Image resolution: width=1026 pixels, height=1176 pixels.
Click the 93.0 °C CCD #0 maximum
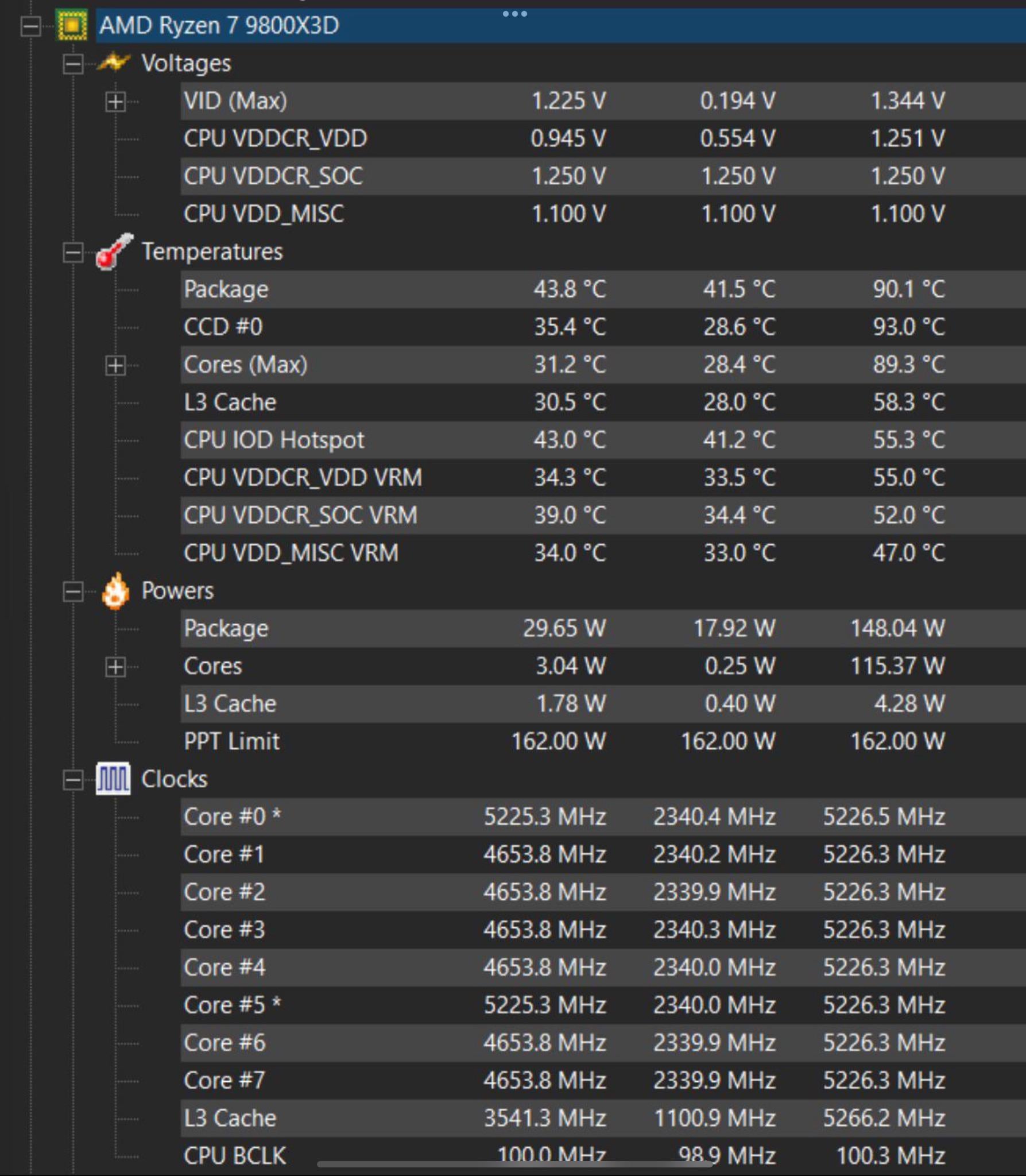click(909, 327)
